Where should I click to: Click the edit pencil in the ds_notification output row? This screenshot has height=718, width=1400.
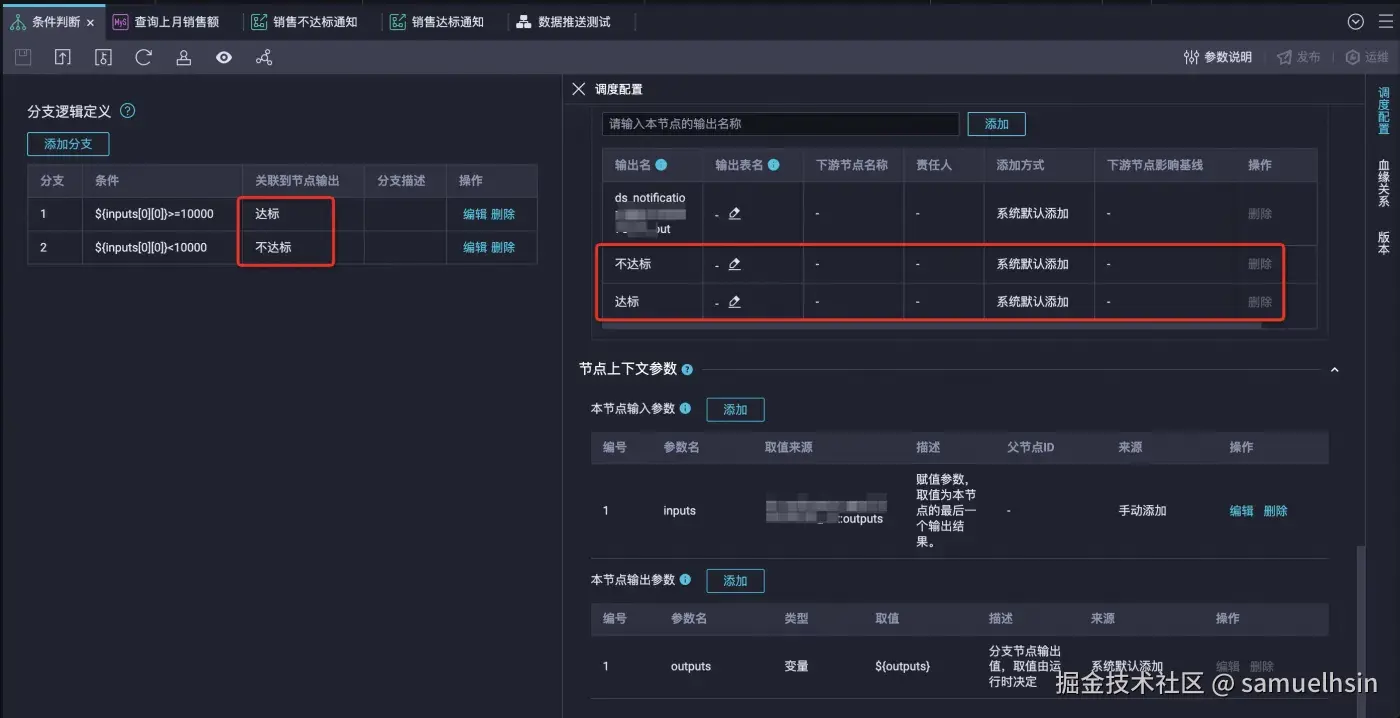click(735, 213)
